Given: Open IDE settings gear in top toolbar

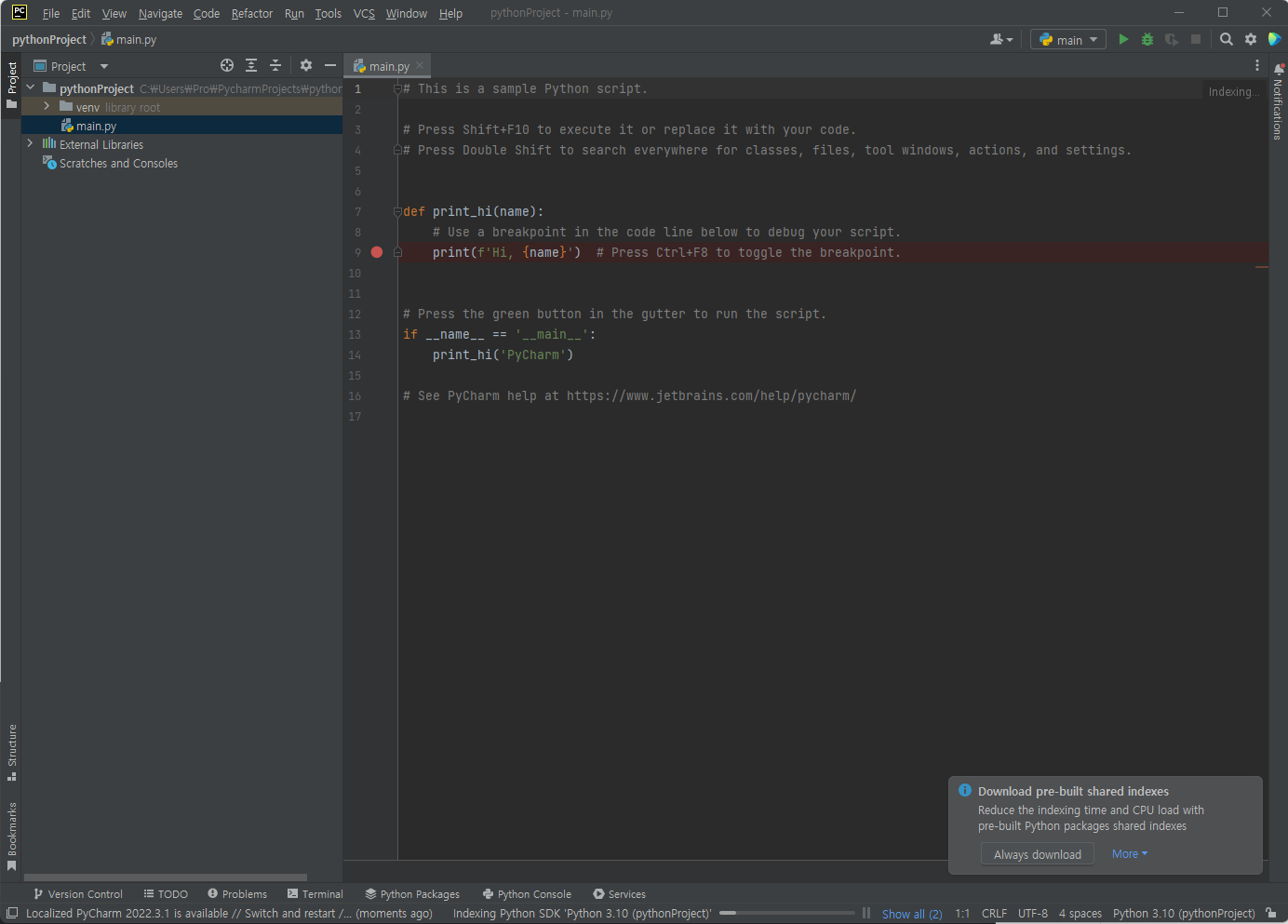Looking at the screenshot, I should 1251,39.
